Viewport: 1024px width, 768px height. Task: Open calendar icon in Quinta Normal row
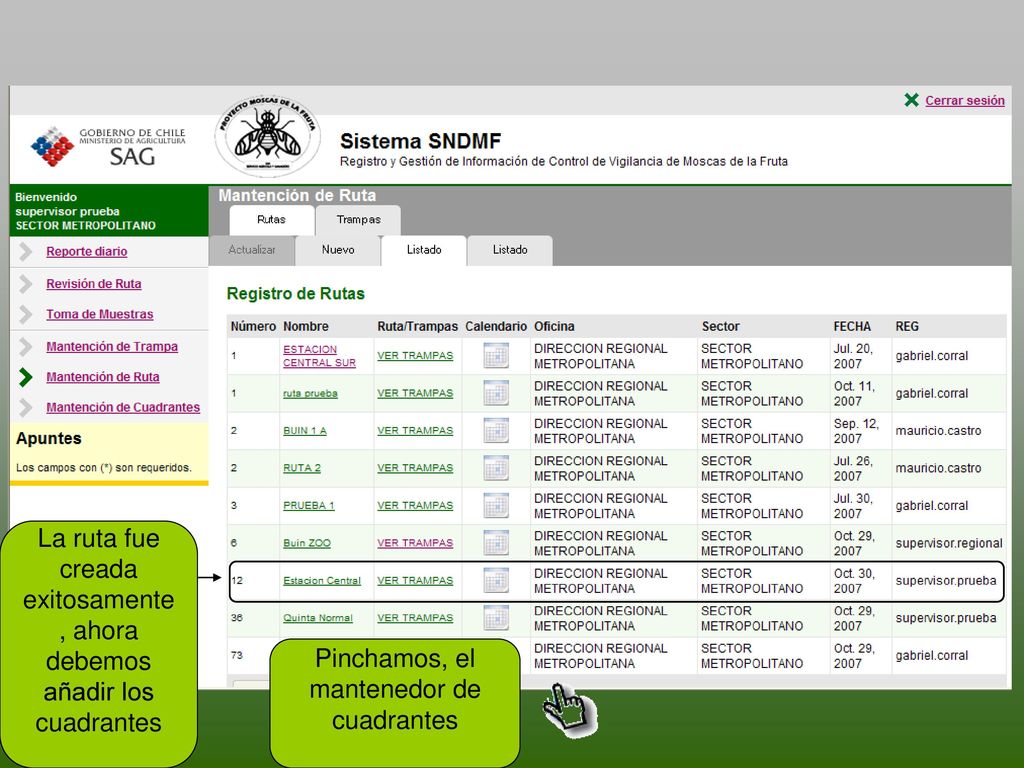pyautogui.click(x=496, y=618)
